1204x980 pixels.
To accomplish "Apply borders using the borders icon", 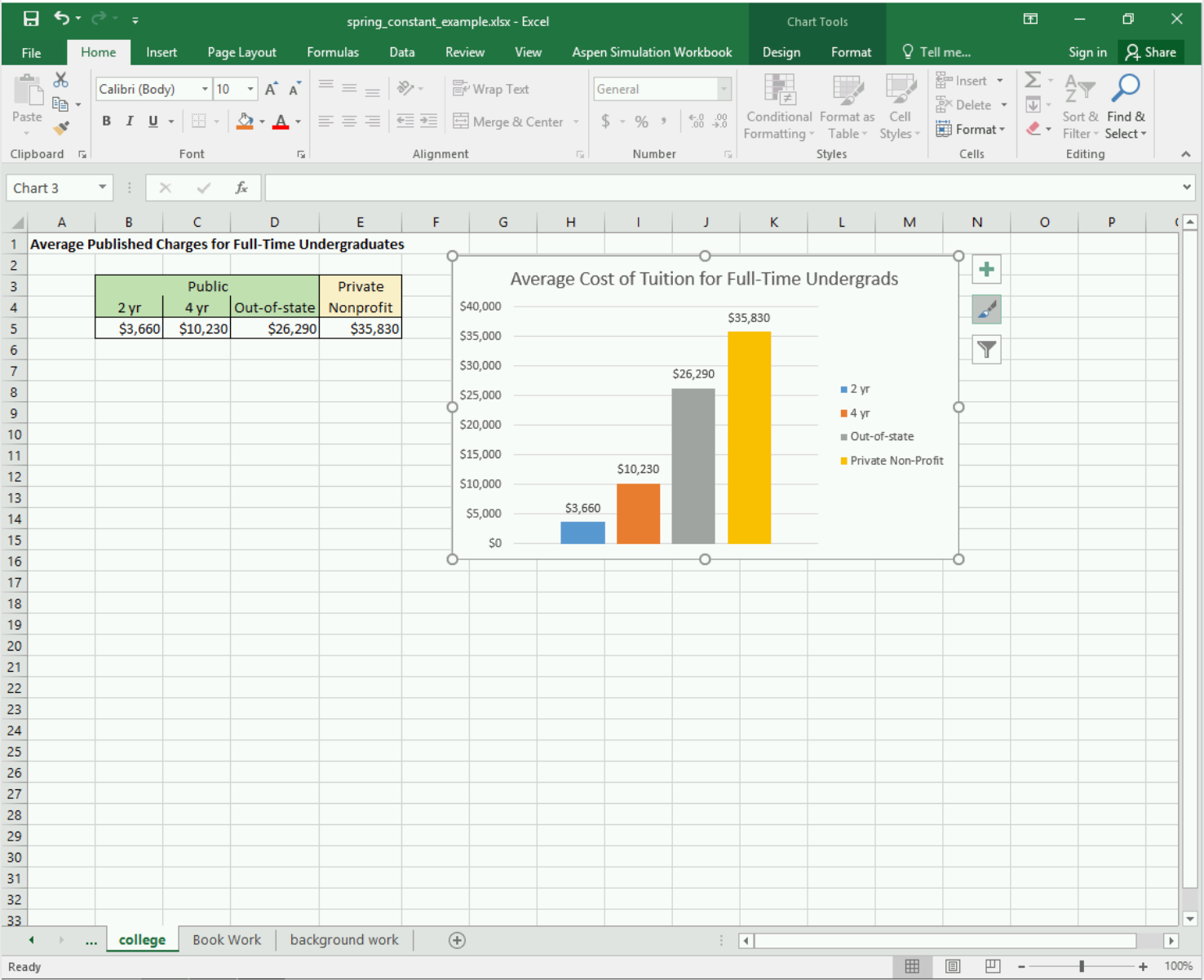I will [198, 121].
